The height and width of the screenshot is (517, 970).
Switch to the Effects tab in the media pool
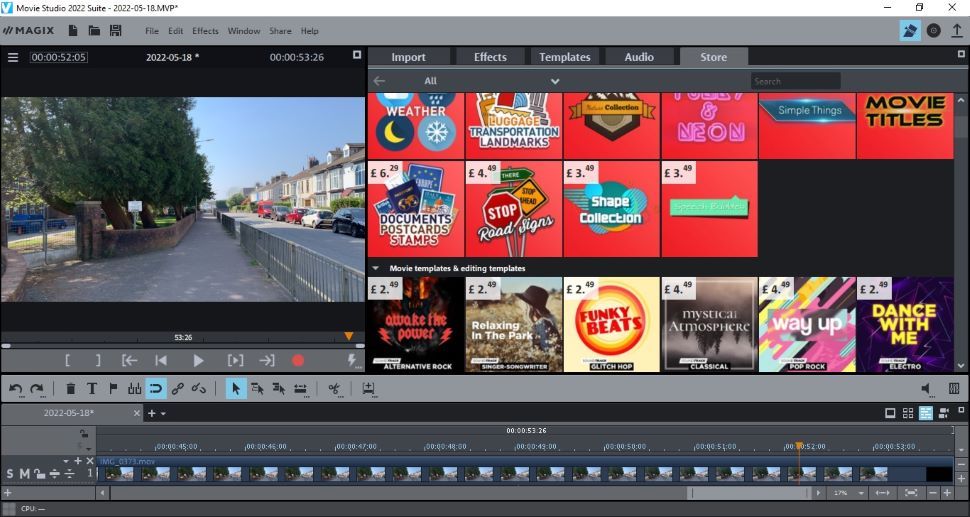click(x=490, y=57)
